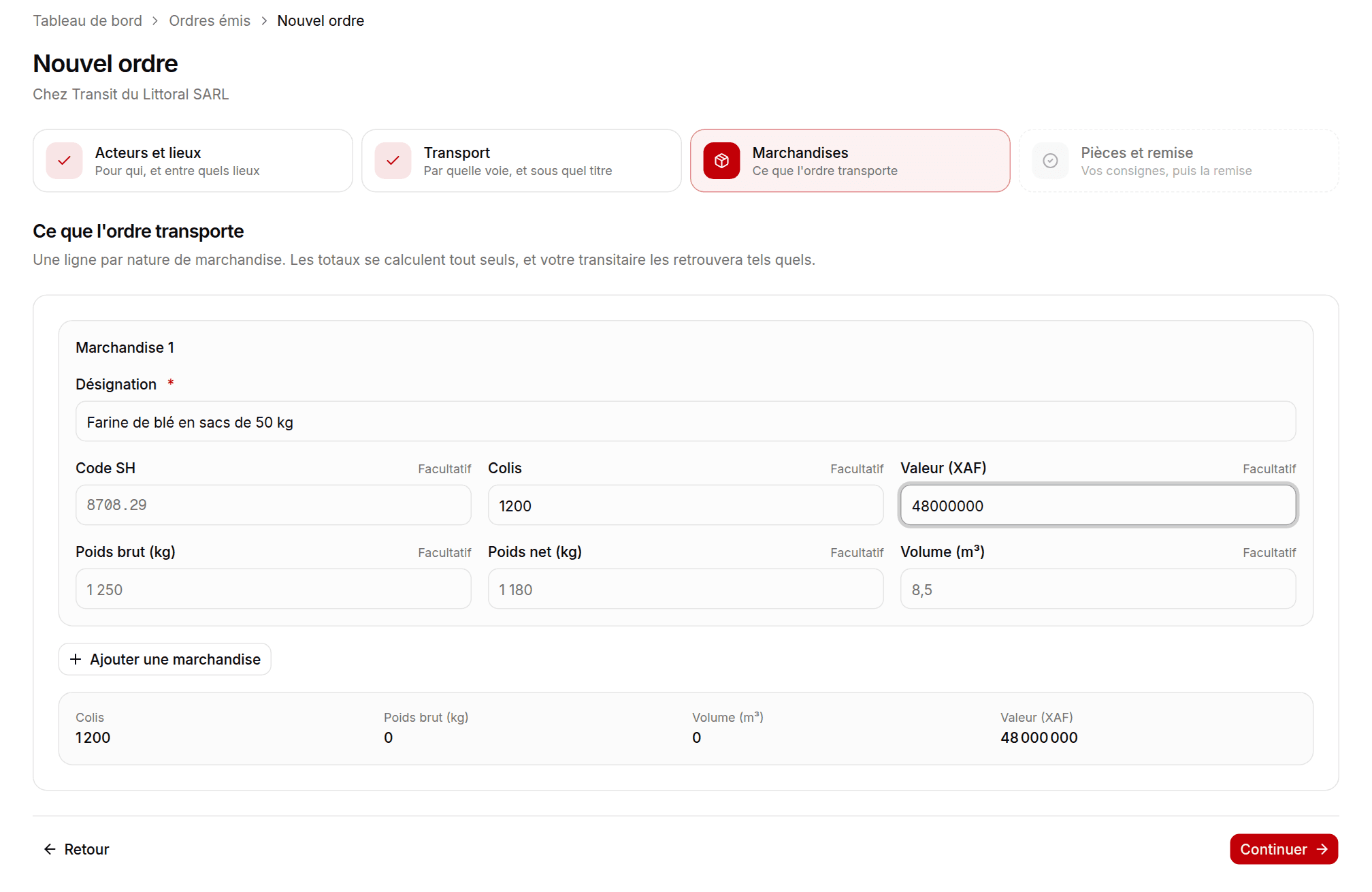Click into the Code SH field
Image resolution: width=1372 pixels, height=892 pixels.
click(273, 505)
